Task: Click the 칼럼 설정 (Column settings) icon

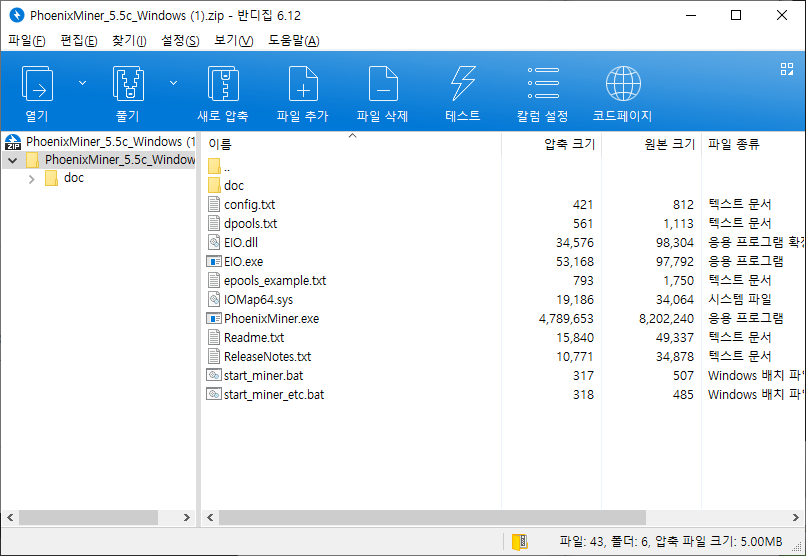Action: point(543,83)
